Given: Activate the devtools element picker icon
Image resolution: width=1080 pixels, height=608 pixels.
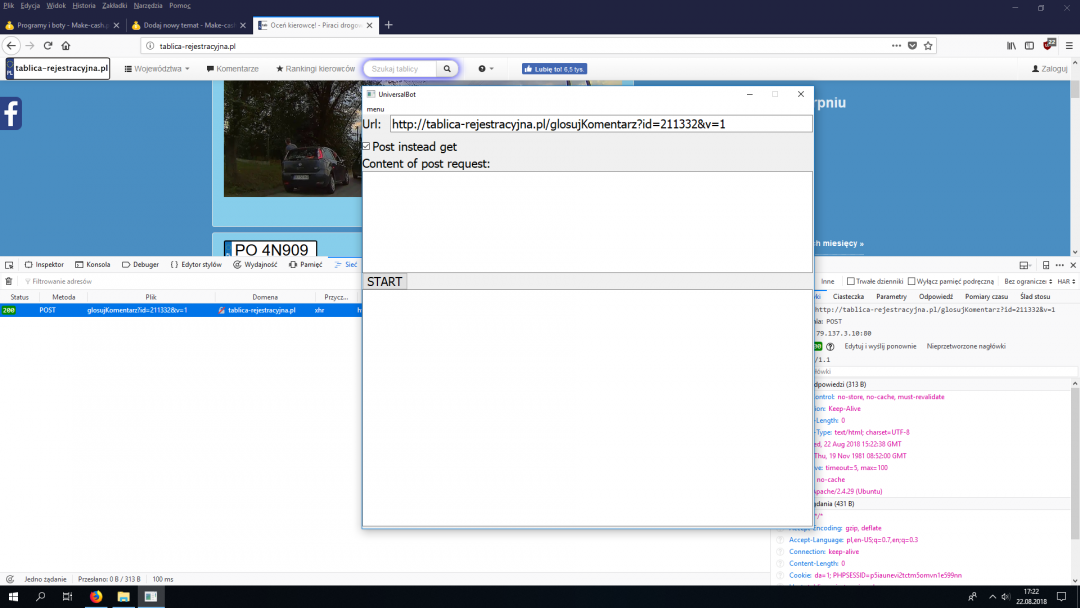Looking at the screenshot, I should point(9,265).
